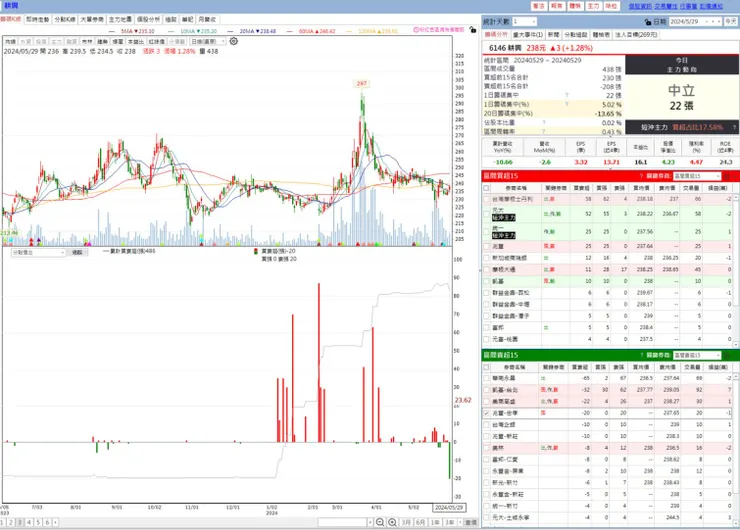
Task: Open the 日線(還原) period dropdown
Action: (x=208, y=42)
